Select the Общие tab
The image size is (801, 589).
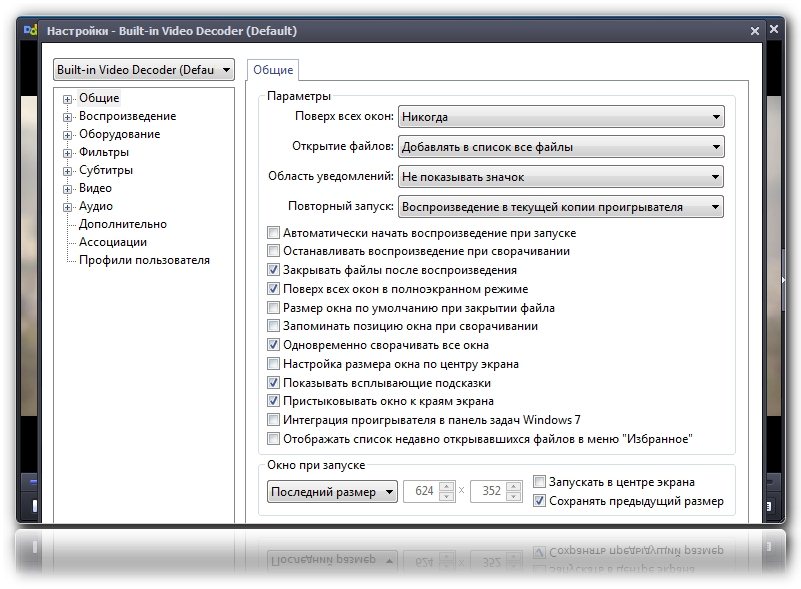click(x=272, y=70)
